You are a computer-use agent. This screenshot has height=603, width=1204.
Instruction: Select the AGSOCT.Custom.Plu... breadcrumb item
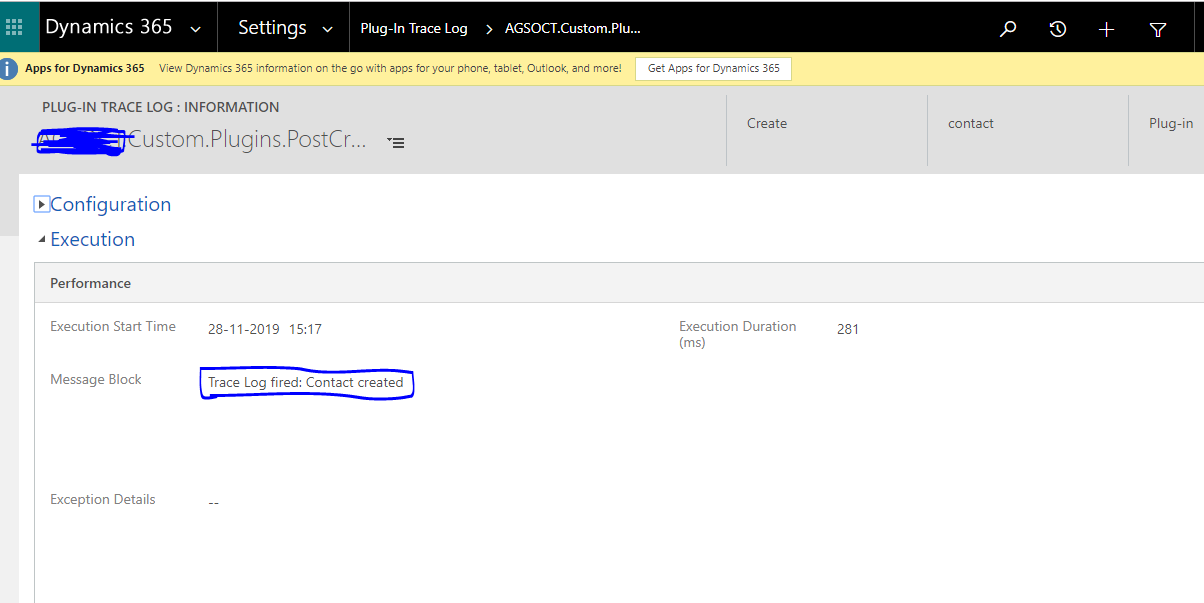pos(572,28)
